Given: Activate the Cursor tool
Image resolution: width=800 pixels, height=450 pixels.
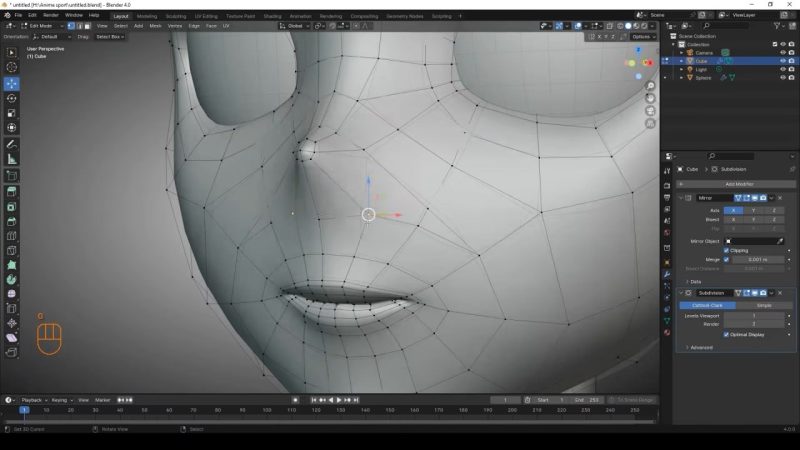Looking at the screenshot, I should [12, 67].
